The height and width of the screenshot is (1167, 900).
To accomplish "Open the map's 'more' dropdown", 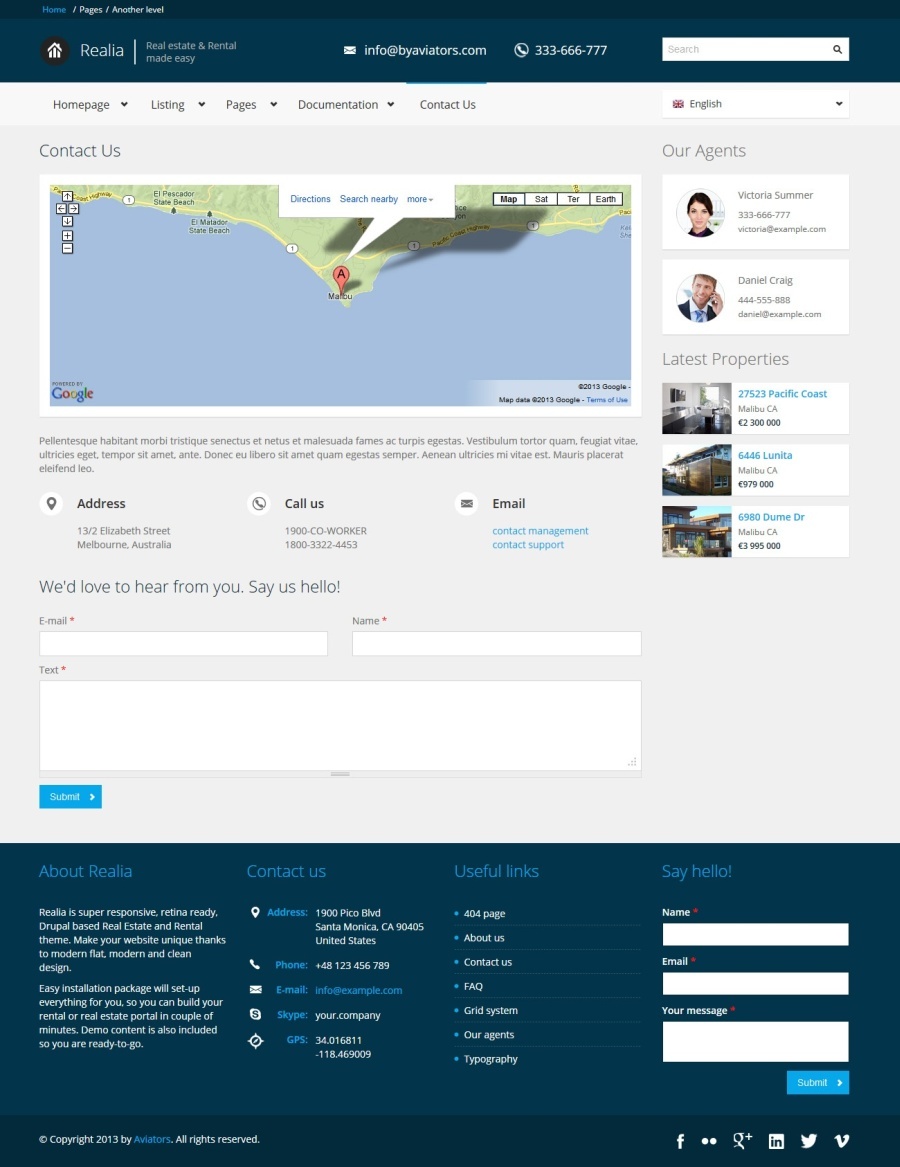I will pos(420,199).
